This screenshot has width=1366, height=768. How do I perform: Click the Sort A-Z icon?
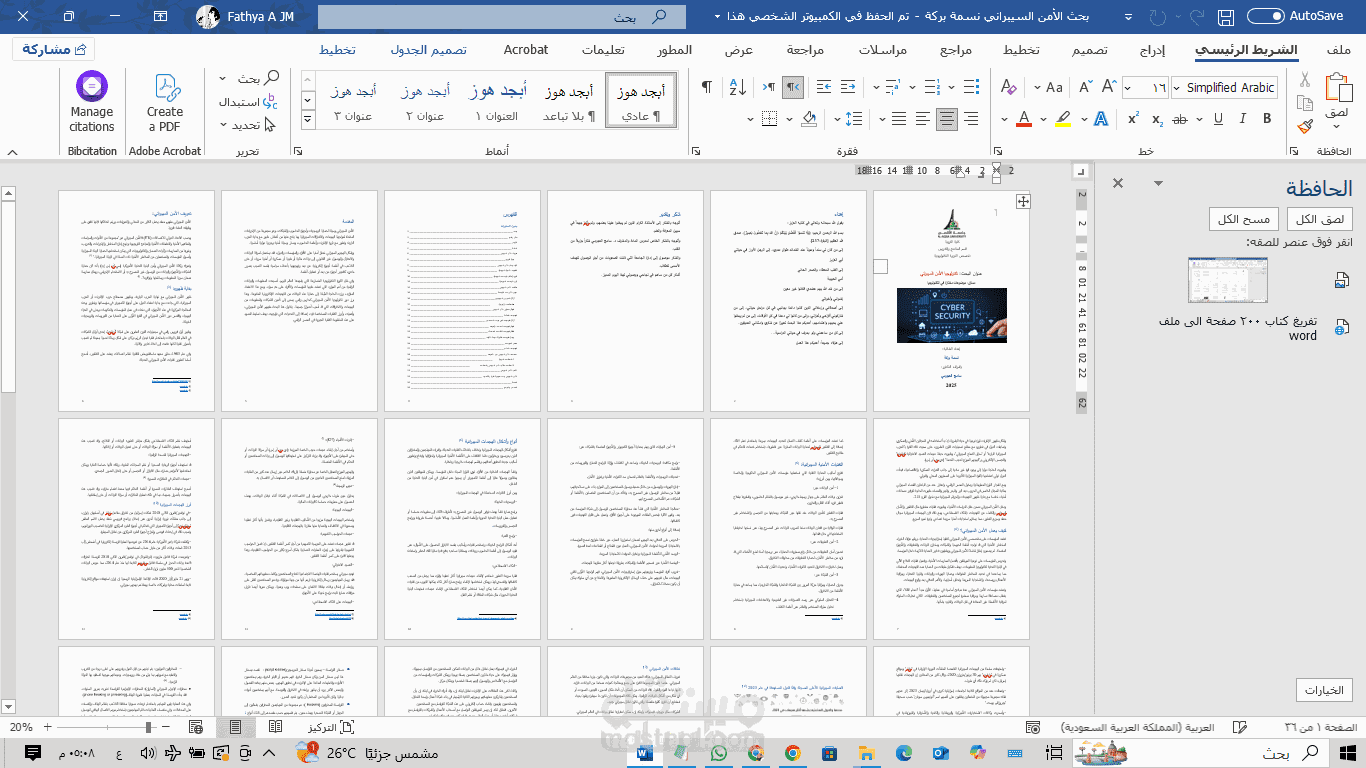pyautogui.click(x=739, y=87)
